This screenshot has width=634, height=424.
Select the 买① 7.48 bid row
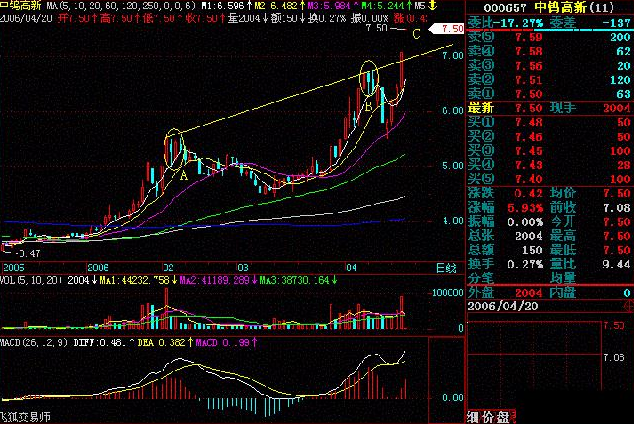(549, 122)
